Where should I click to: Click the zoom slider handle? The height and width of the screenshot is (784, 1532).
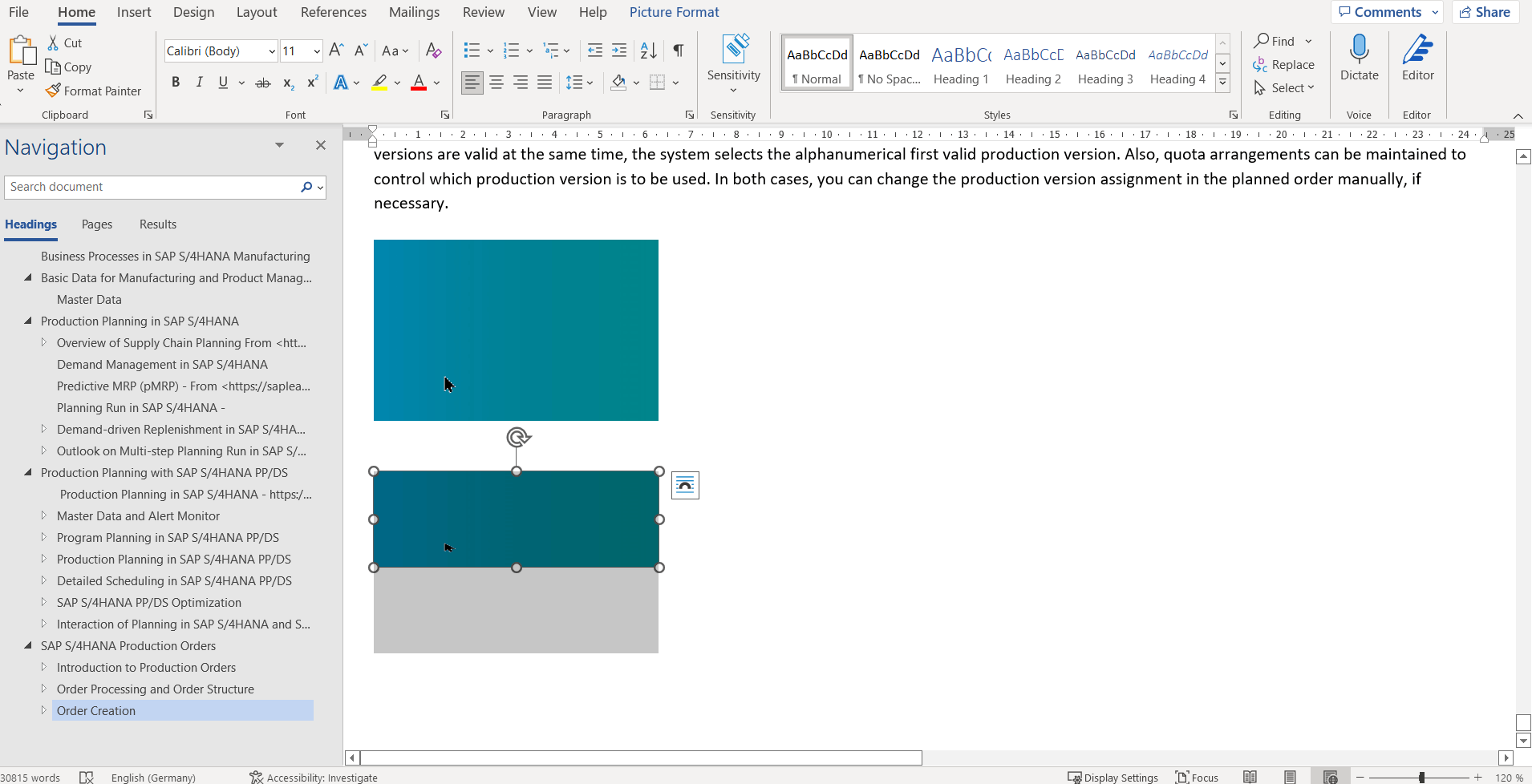pos(1421,777)
